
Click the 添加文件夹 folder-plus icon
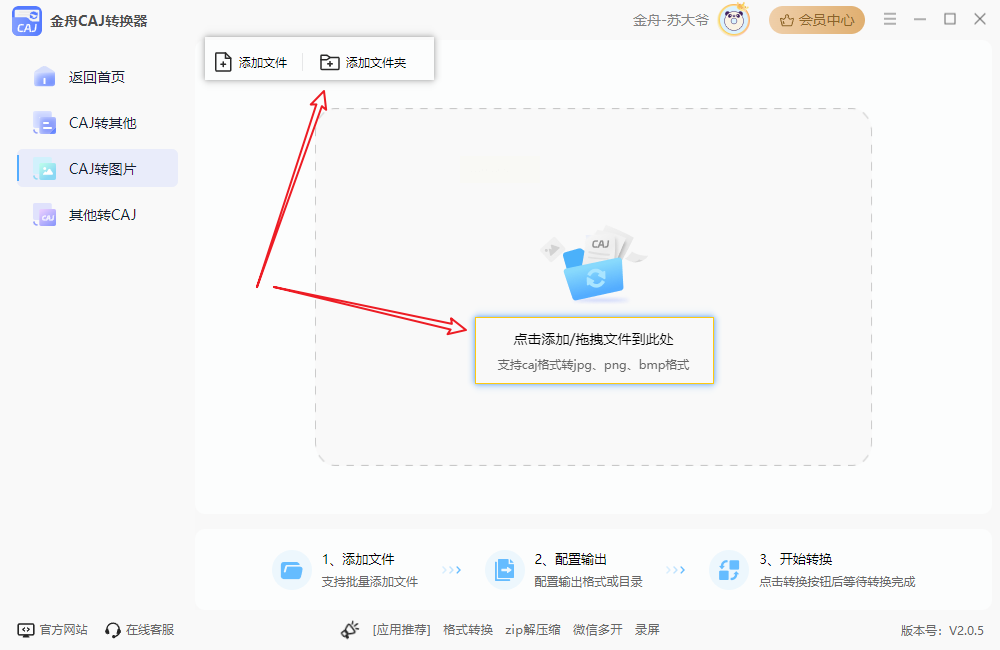(x=329, y=62)
